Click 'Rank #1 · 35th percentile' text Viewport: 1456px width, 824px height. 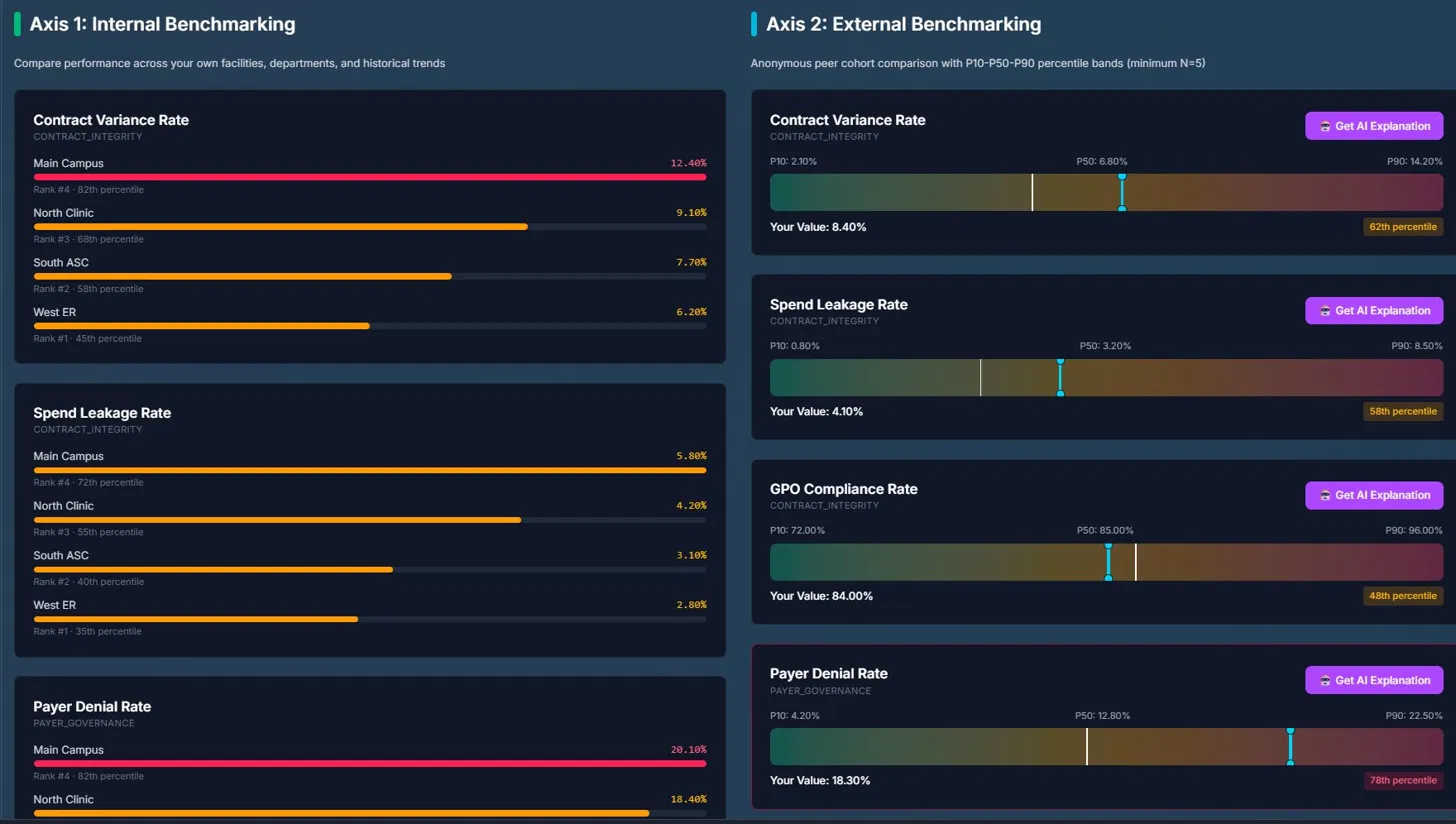tap(87, 632)
